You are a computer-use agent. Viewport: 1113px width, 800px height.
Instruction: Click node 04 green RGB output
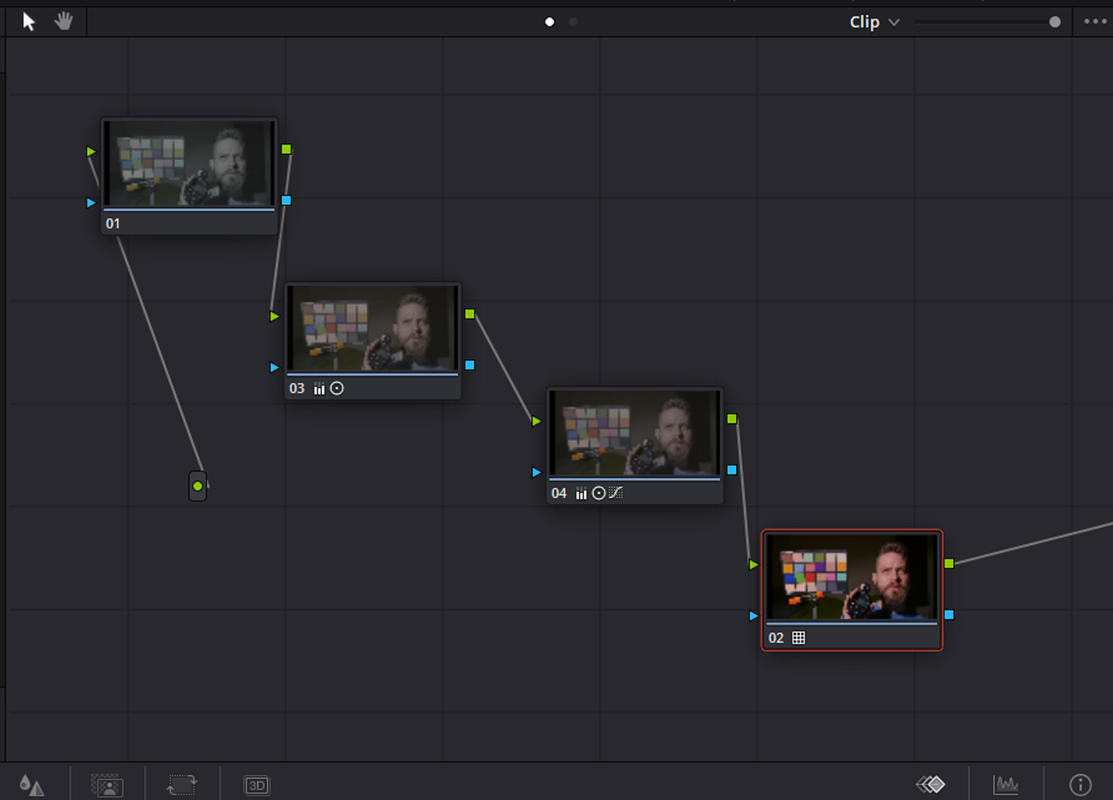(x=732, y=419)
